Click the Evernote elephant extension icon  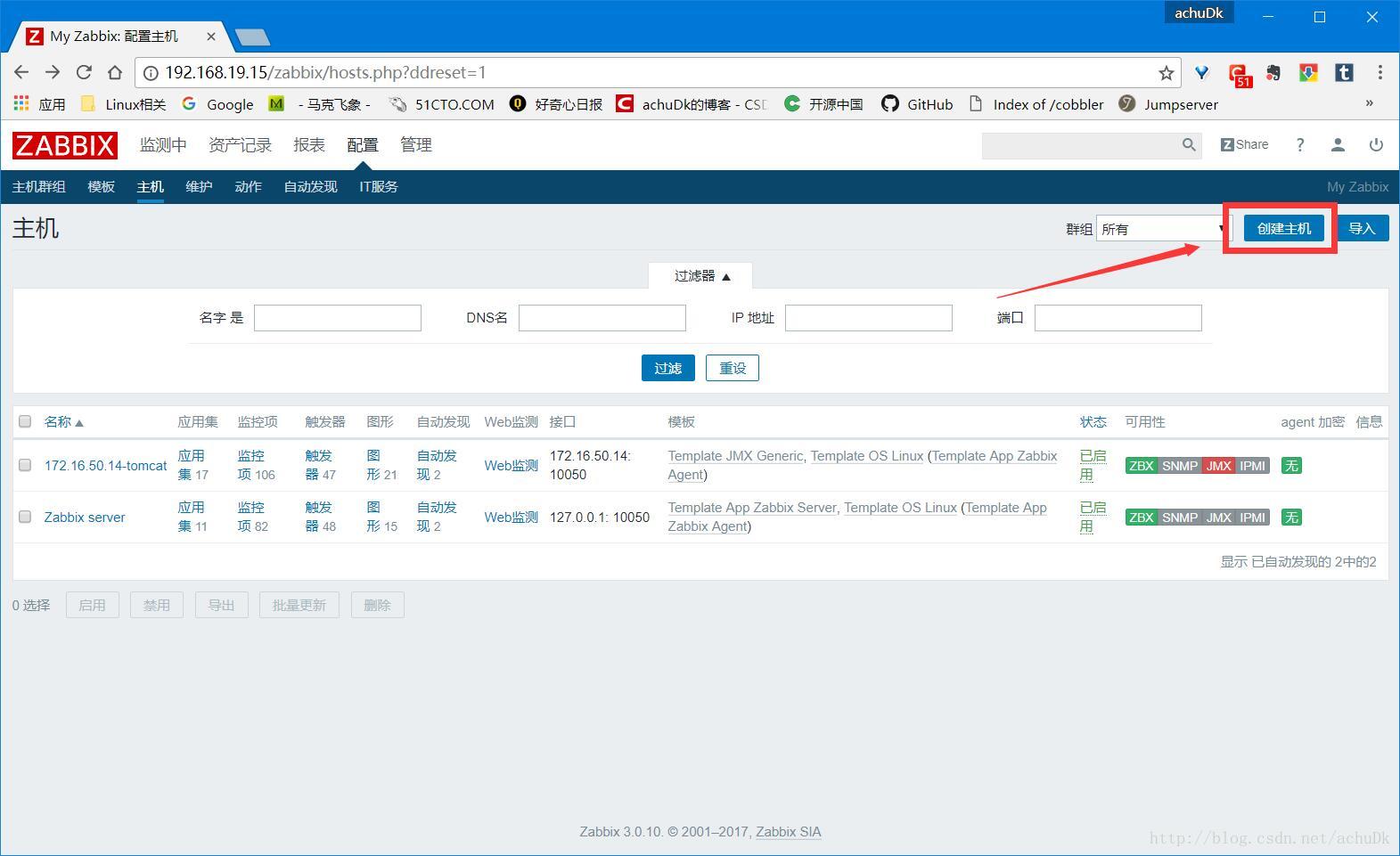coord(1273,73)
